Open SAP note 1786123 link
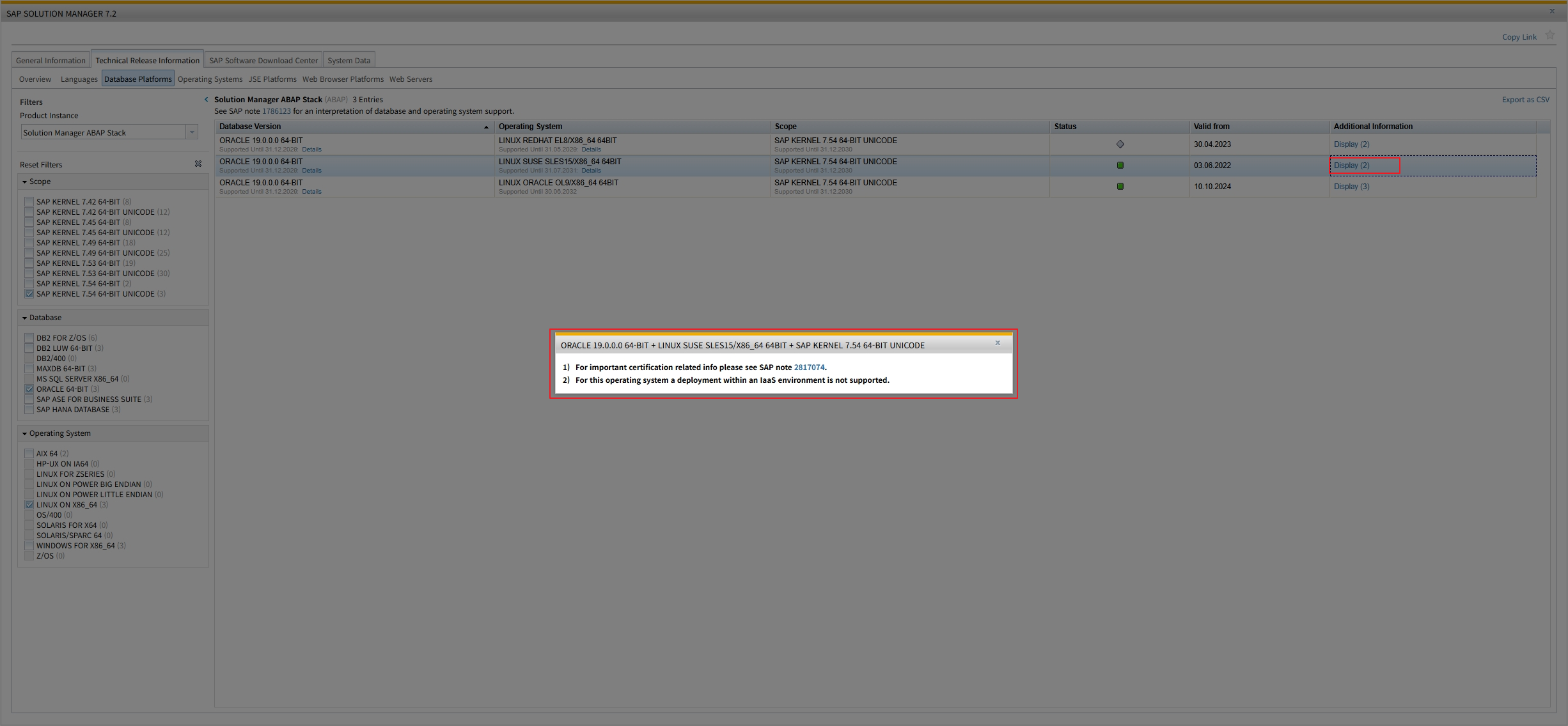Screen dimensions: 1568x726 [276, 111]
